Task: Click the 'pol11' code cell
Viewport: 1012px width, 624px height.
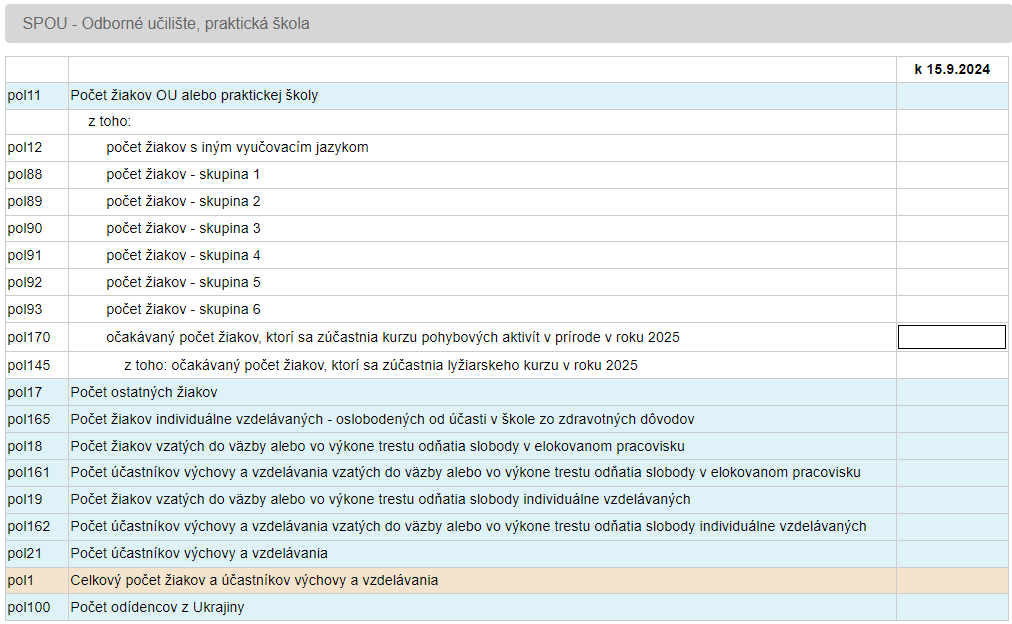Action: [37, 96]
